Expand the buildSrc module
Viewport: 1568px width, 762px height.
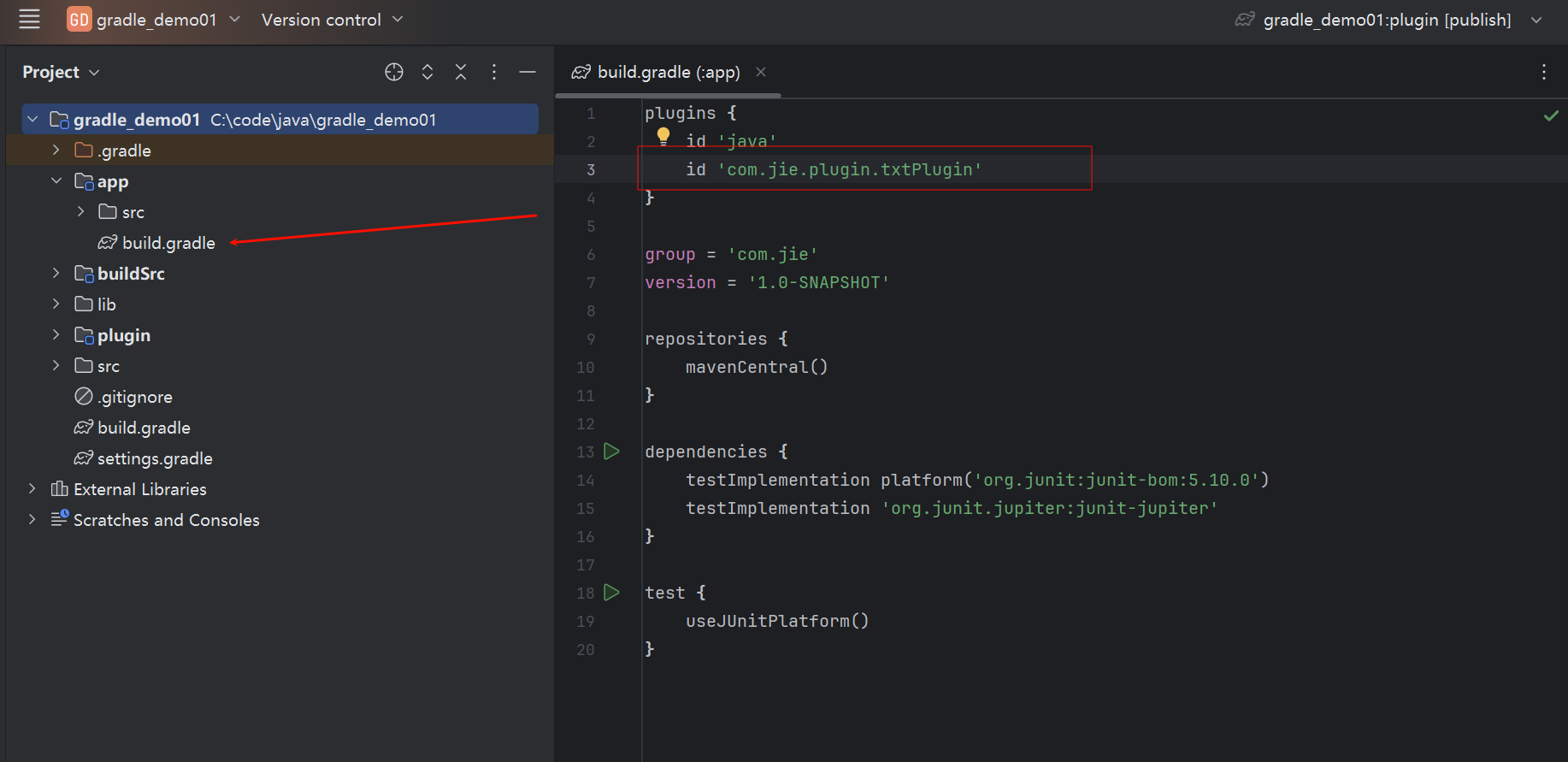(56, 273)
